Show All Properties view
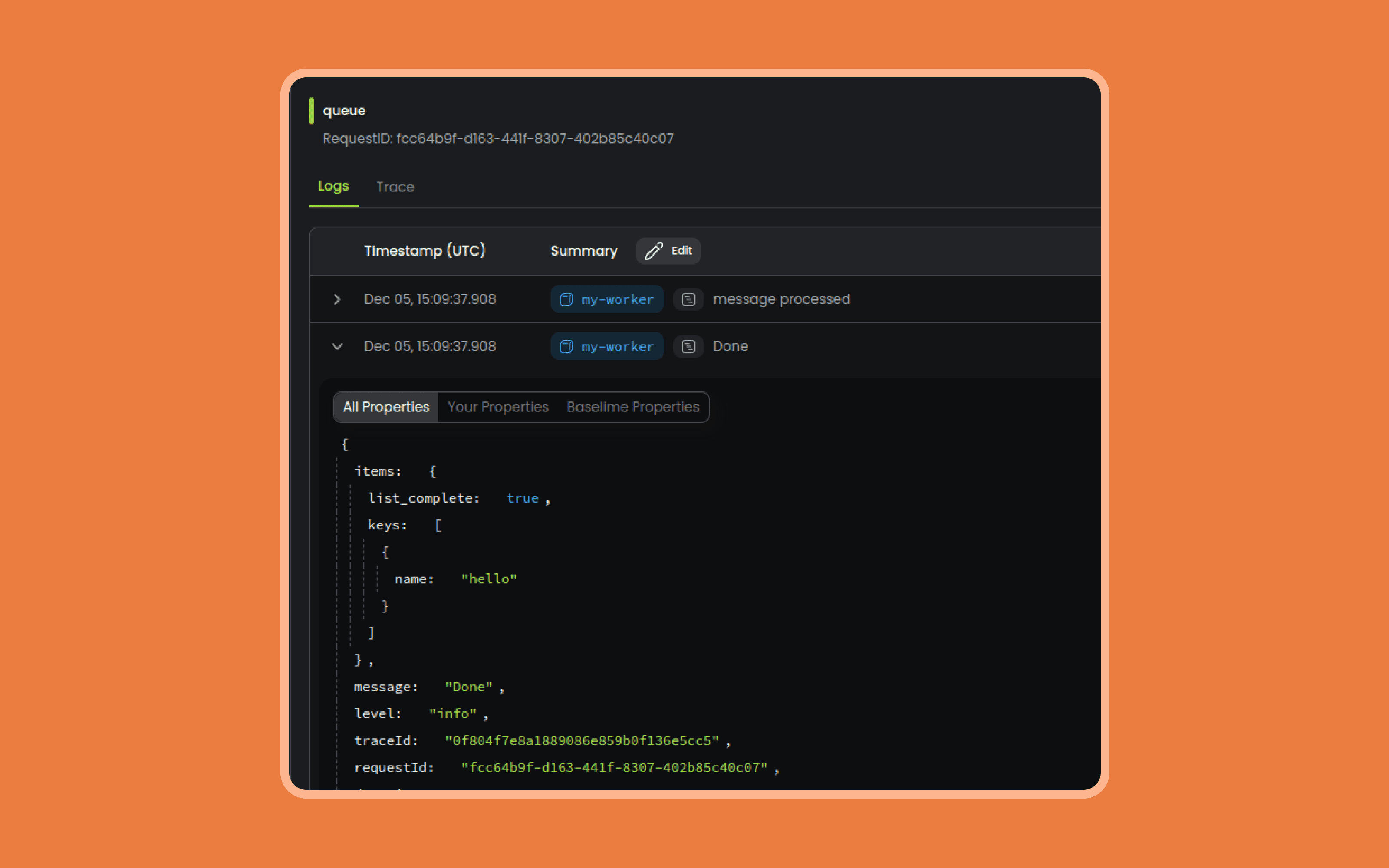Screen dimensions: 1389x868 click(x=386, y=407)
